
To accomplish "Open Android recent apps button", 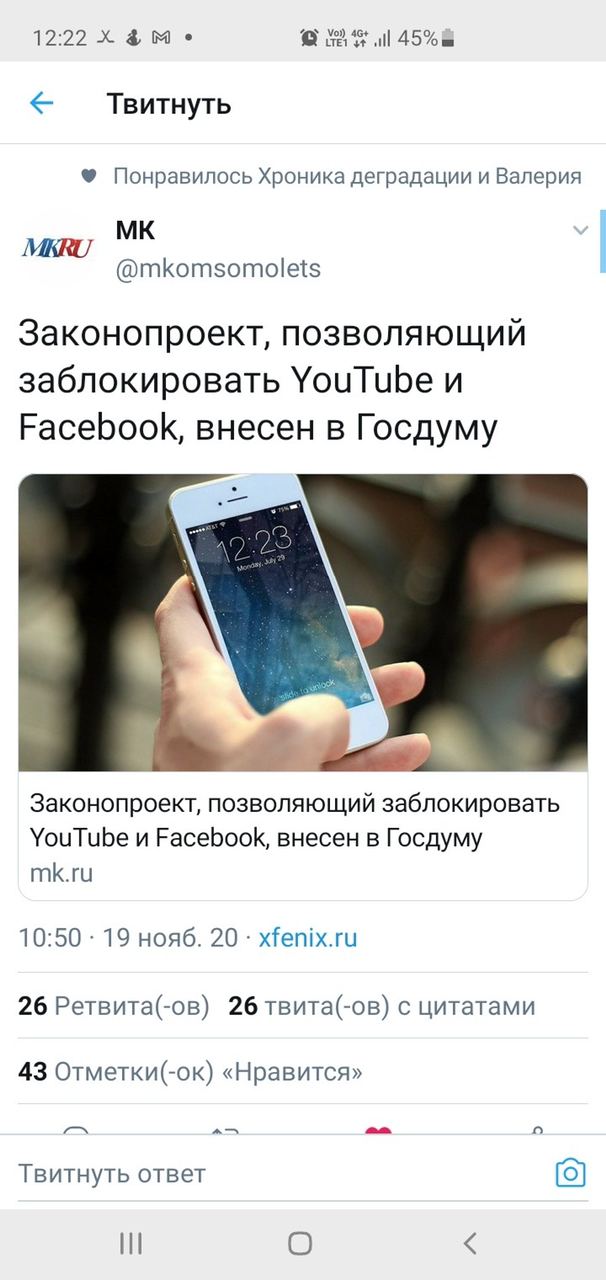I will click(x=131, y=1243).
